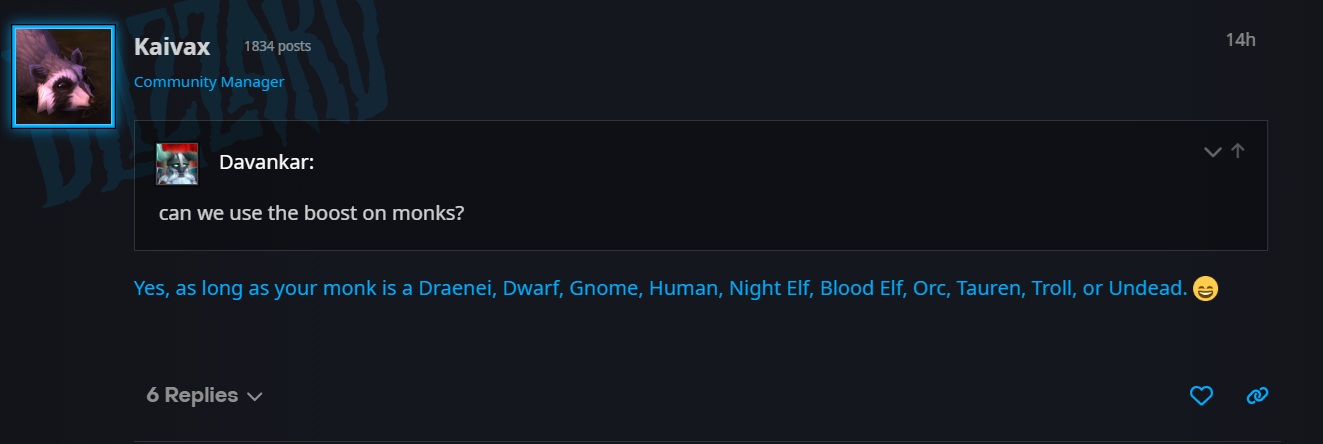The width and height of the screenshot is (1323, 444).
Task: Open the Kaivax username profile
Action: (x=171, y=46)
